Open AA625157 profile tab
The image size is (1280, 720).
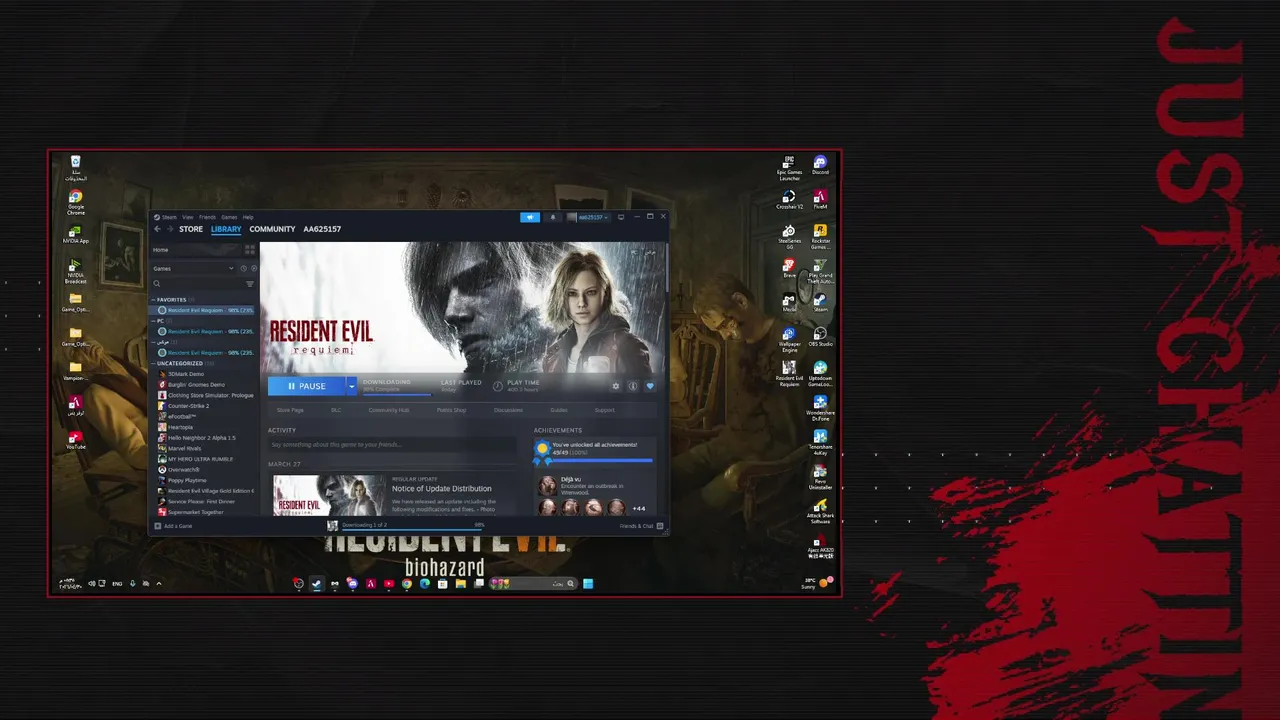322,229
